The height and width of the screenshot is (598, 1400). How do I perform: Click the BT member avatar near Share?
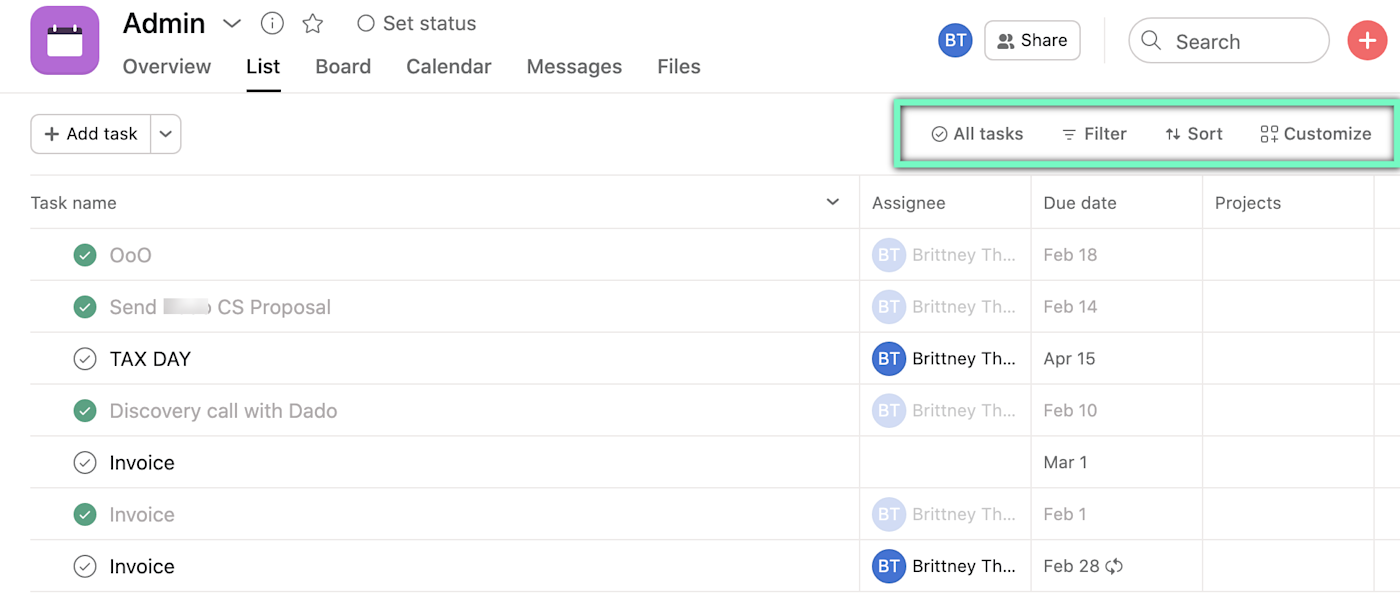click(x=955, y=40)
